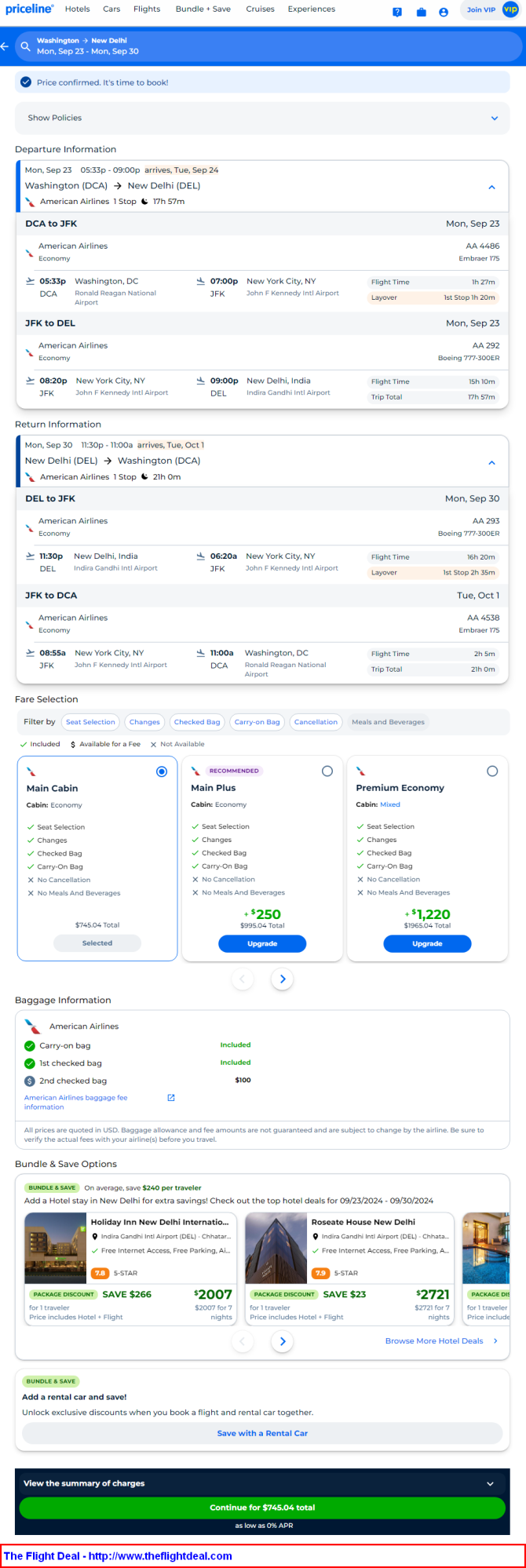Toggle the Meals and Beverages filter chip
526x1568 pixels.
coord(388,722)
